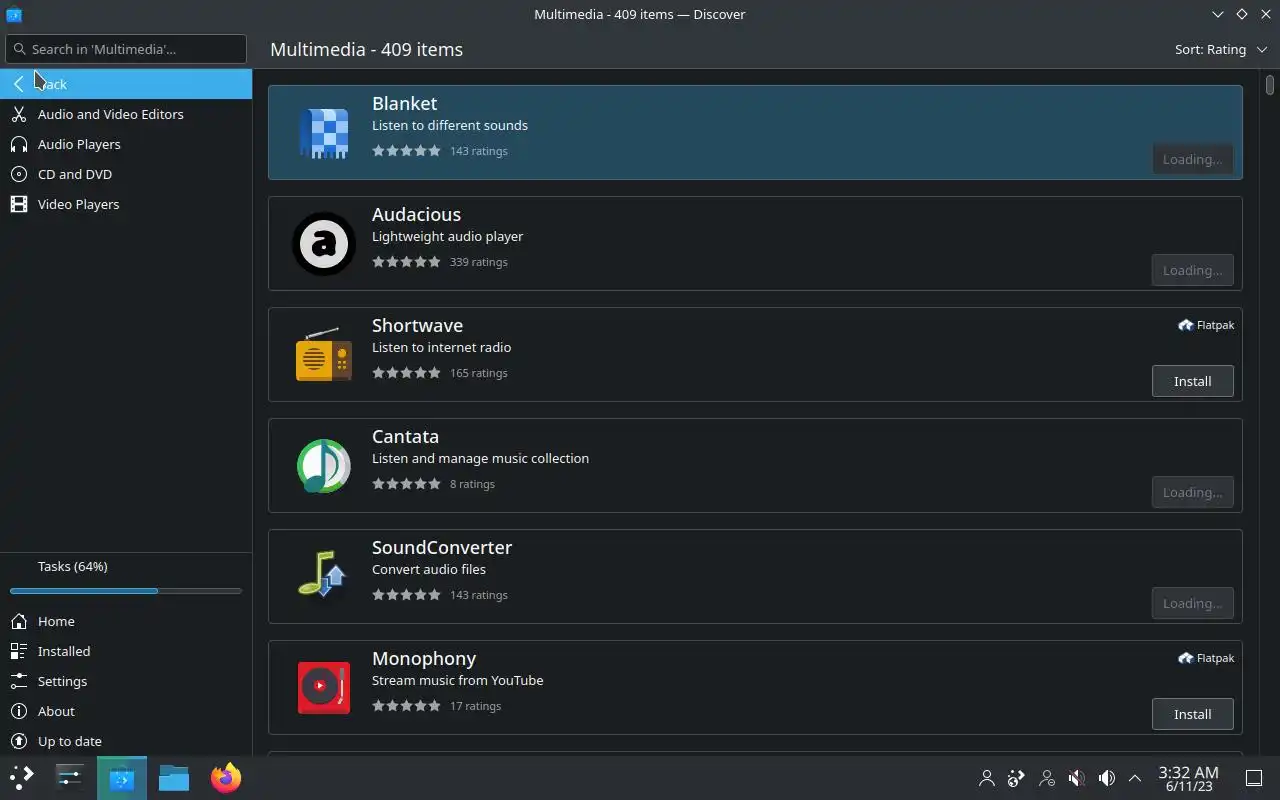Click the Monophony app icon

[x=324, y=688]
